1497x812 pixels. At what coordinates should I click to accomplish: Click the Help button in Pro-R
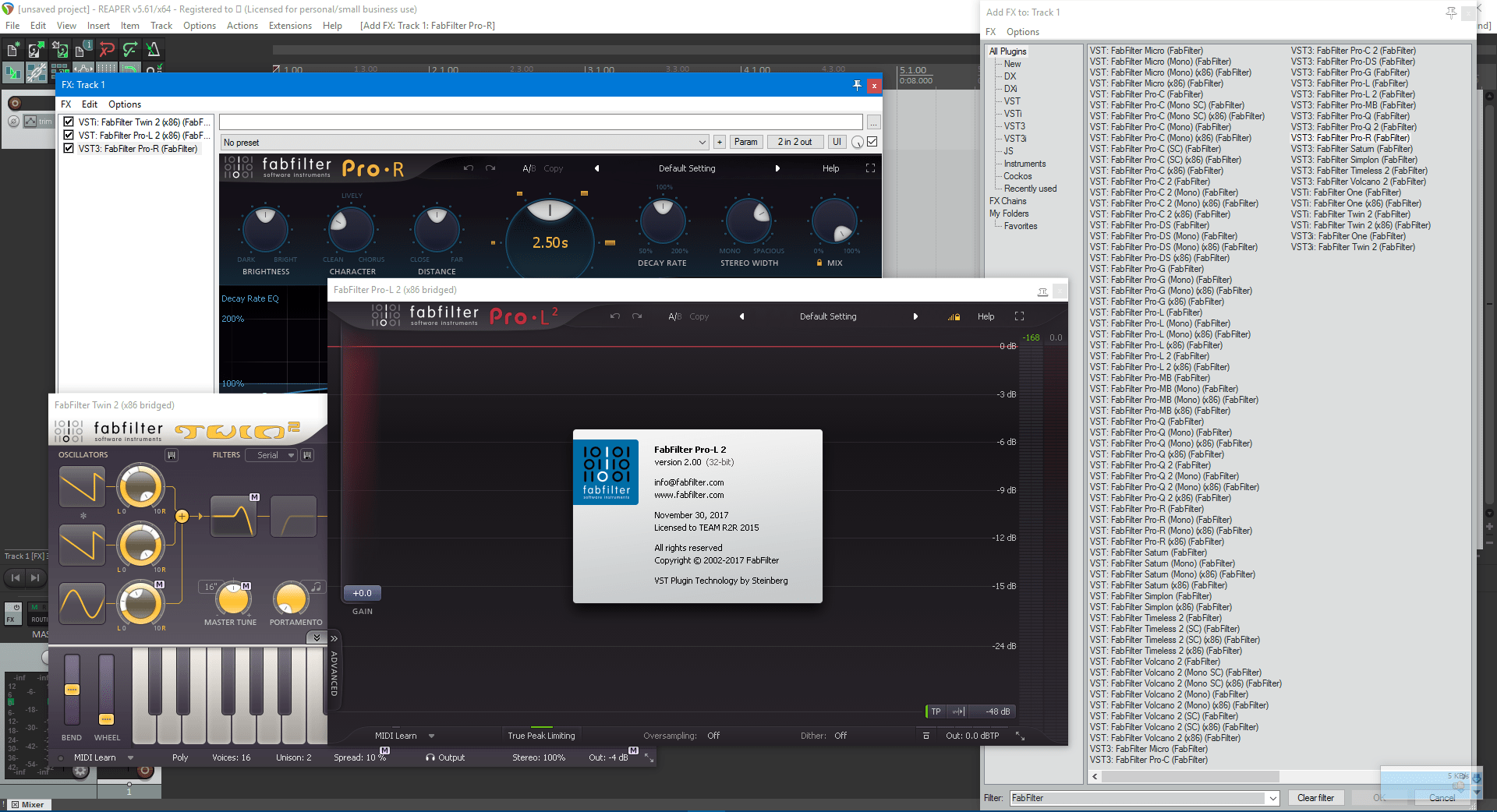(830, 168)
